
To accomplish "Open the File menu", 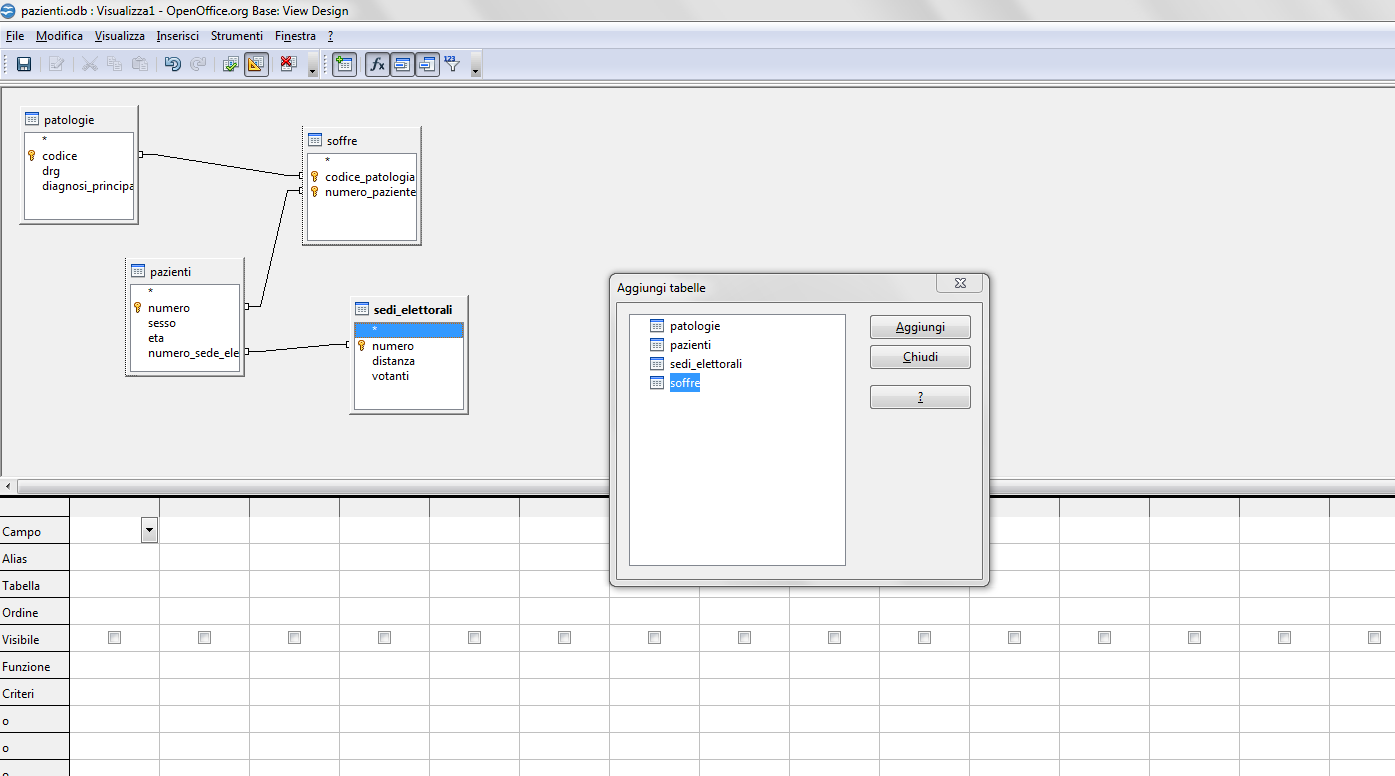I will tap(15, 36).
